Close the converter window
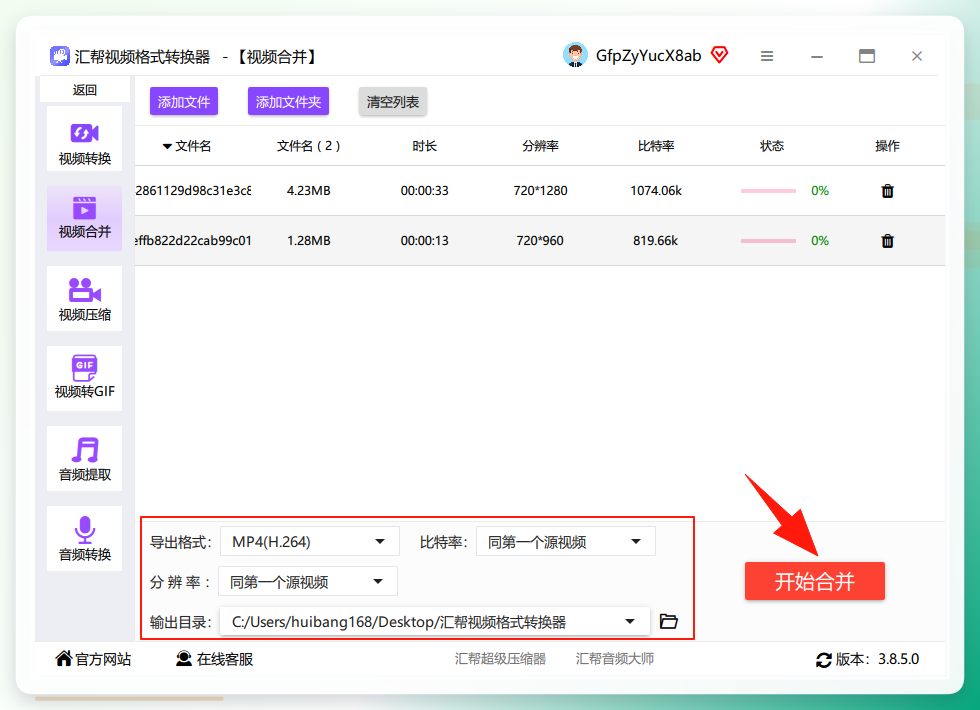 [x=917, y=56]
